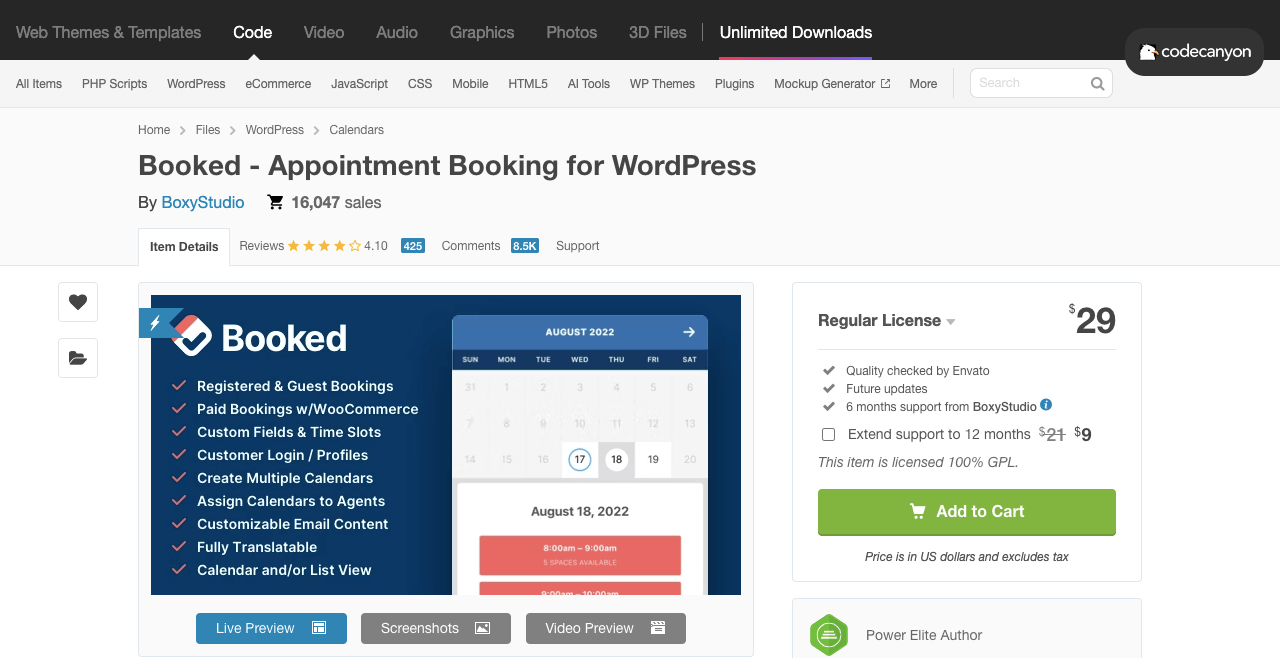Viewport: 1280px width, 658px height.
Task: Click 'This item is licensed 100% GPL.' text
Action: (x=918, y=462)
